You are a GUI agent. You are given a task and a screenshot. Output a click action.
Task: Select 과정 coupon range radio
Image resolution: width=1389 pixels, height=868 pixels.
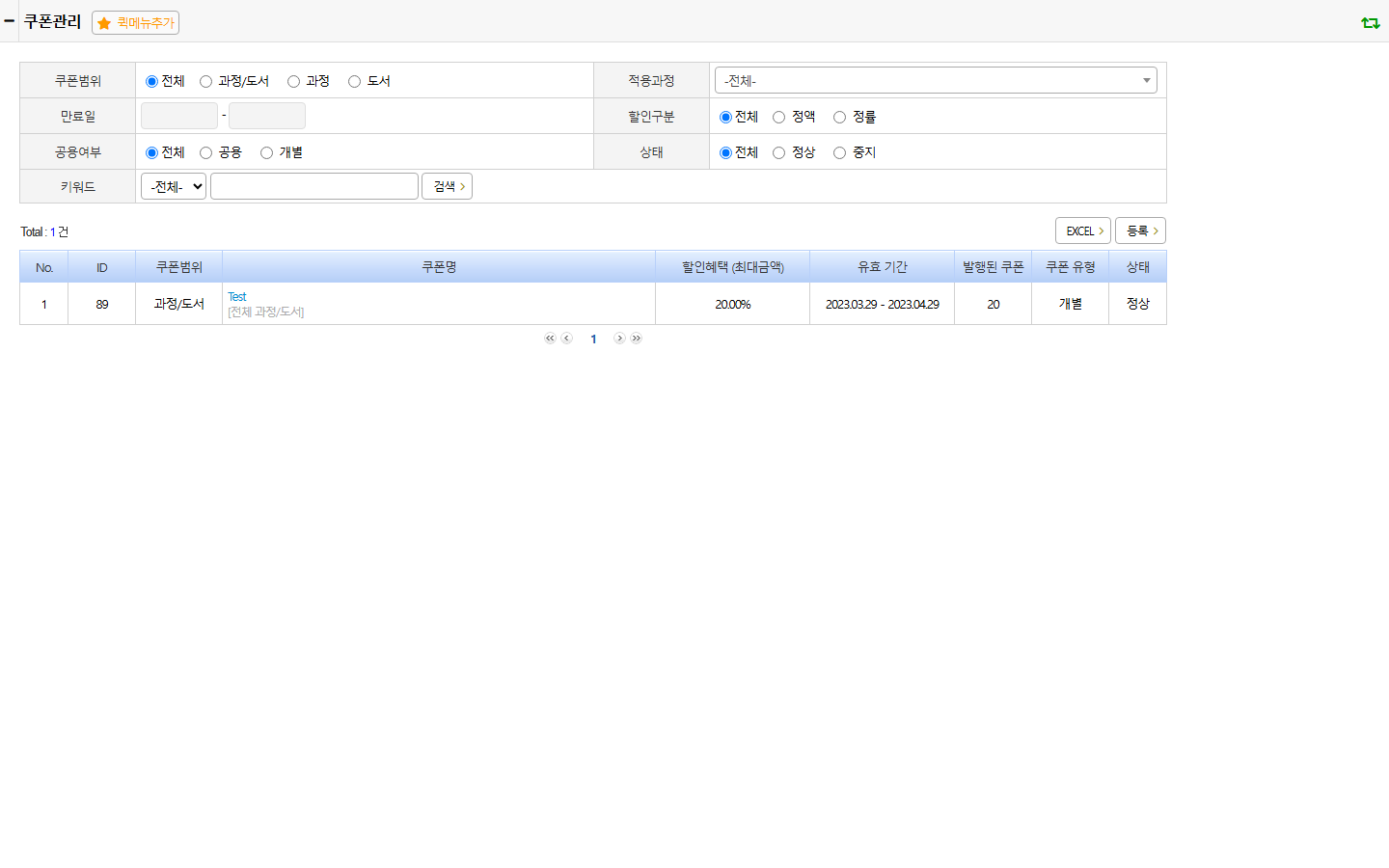coord(293,81)
